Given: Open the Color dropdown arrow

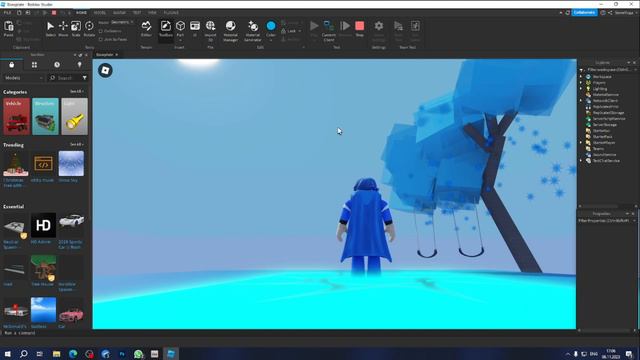Looking at the screenshot, I should point(271,40).
